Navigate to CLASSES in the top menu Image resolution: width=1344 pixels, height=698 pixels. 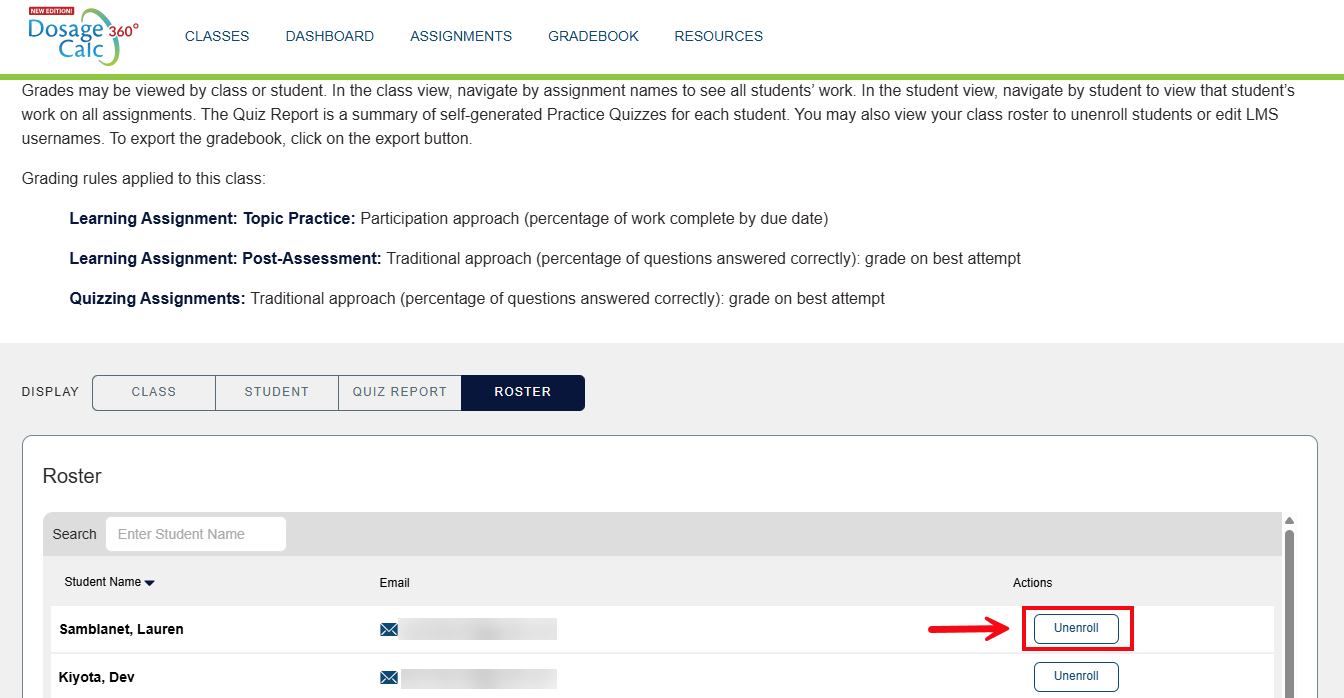(x=217, y=36)
